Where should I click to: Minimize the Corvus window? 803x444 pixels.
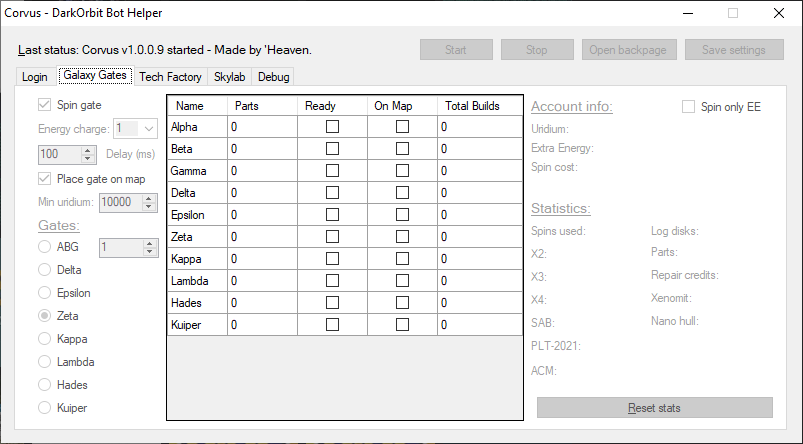[x=688, y=13]
